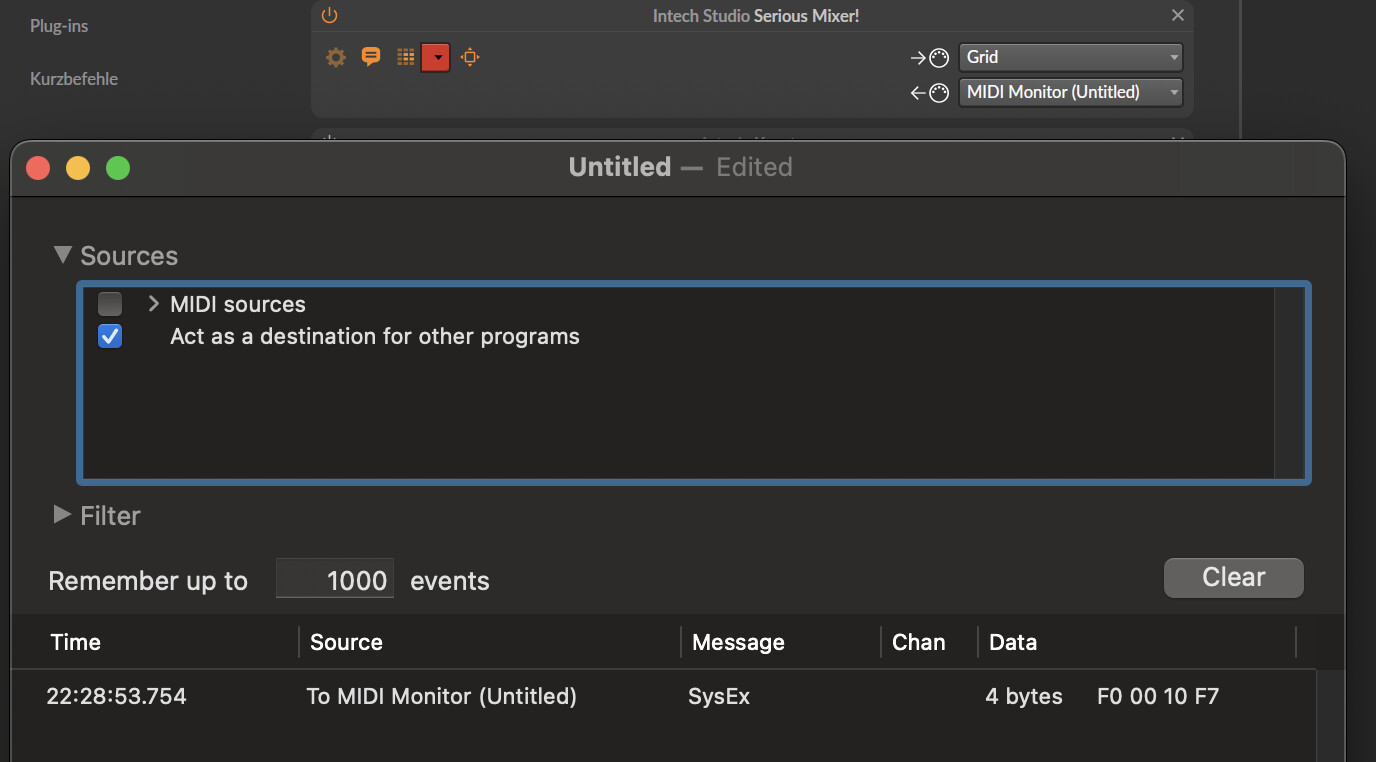Expand the MIDI sources tree chevron

coord(153,304)
